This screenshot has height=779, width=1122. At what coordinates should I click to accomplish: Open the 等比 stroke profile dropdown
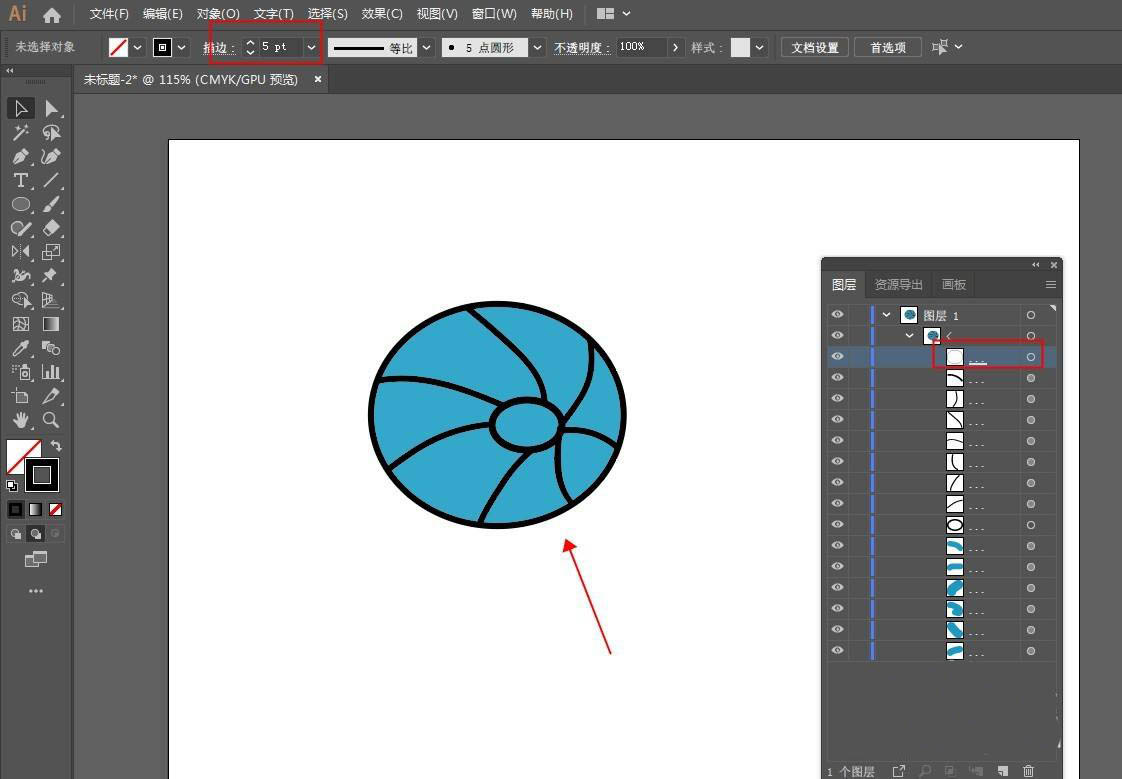(x=426, y=47)
